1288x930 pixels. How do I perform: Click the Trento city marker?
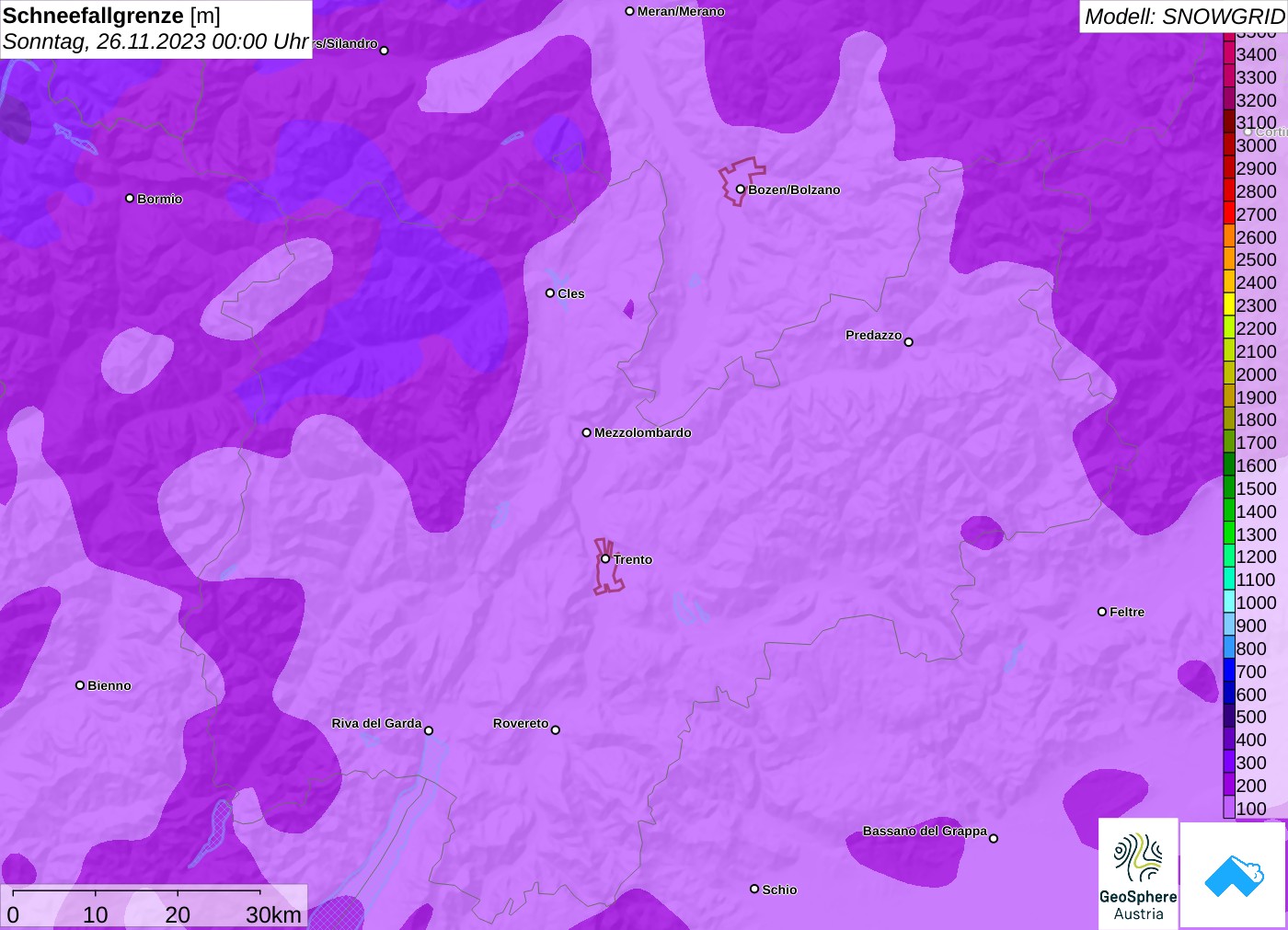(605, 558)
